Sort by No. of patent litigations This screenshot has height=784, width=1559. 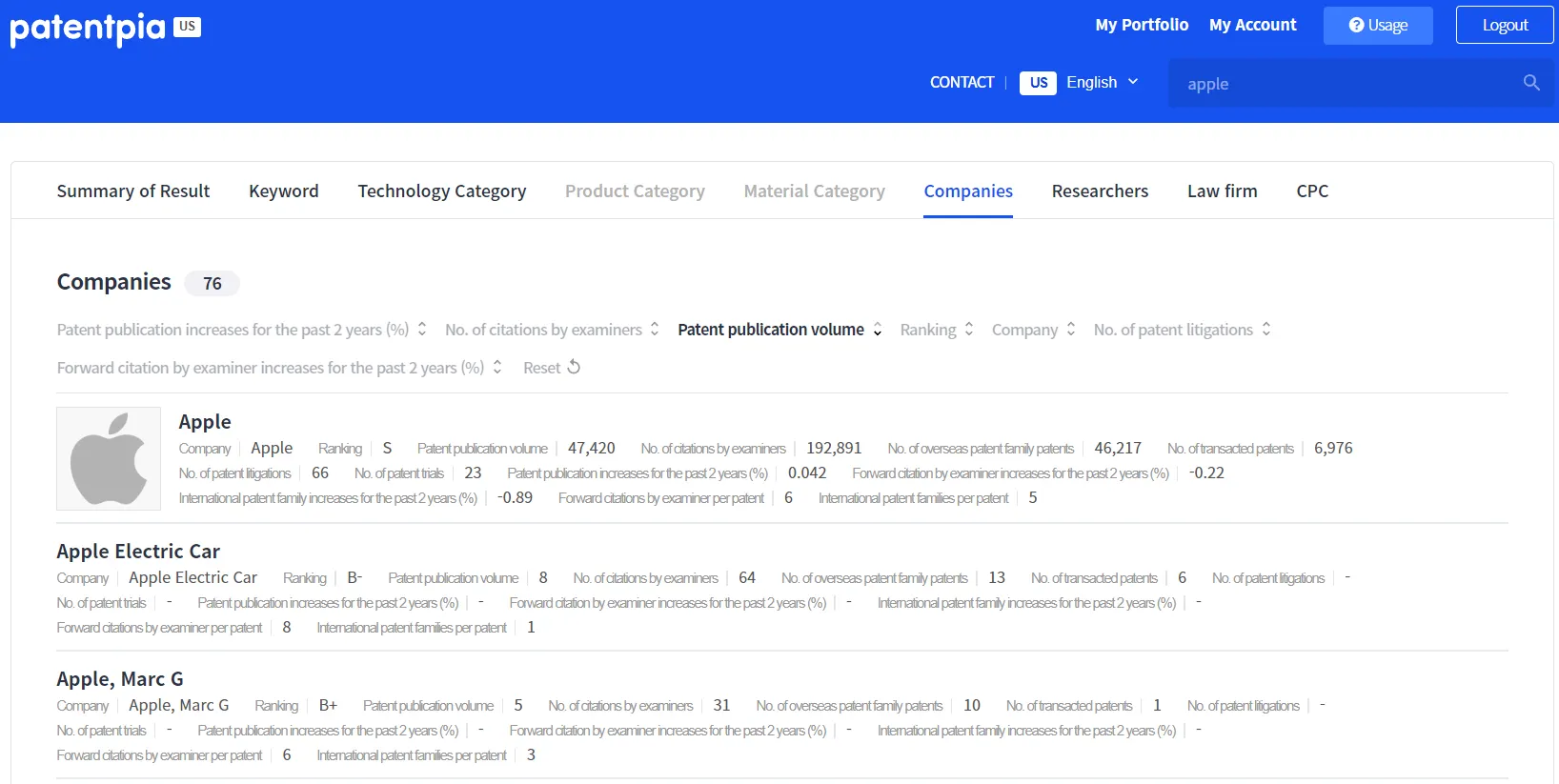[1183, 330]
